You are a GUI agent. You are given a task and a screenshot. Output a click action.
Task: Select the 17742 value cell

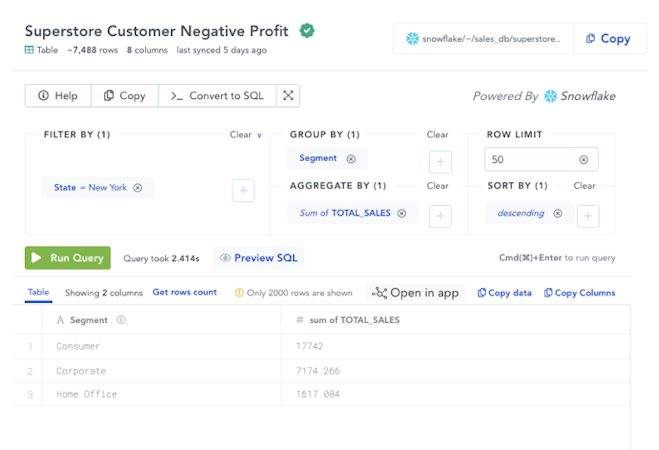(x=456, y=346)
